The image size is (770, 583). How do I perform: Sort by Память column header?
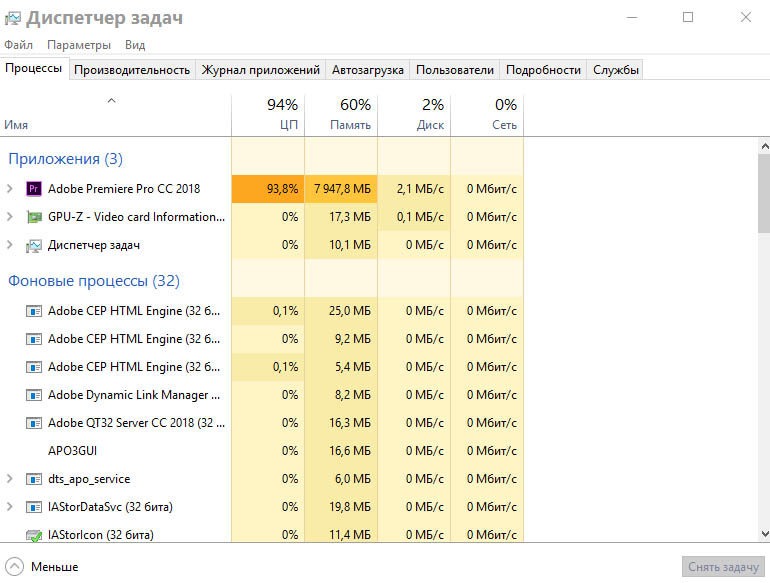341,115
